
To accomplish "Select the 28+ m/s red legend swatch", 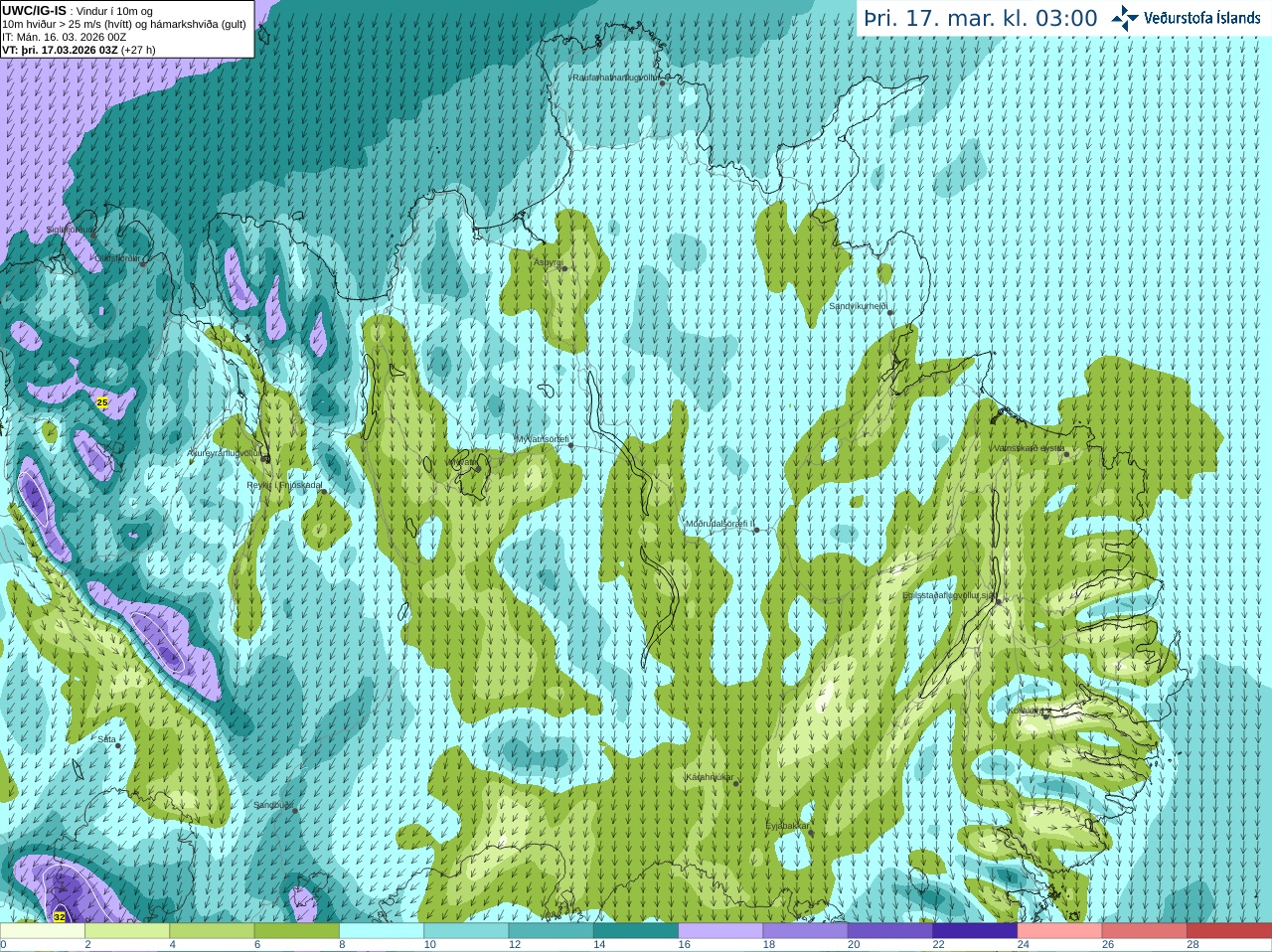I will [1229, 931].
